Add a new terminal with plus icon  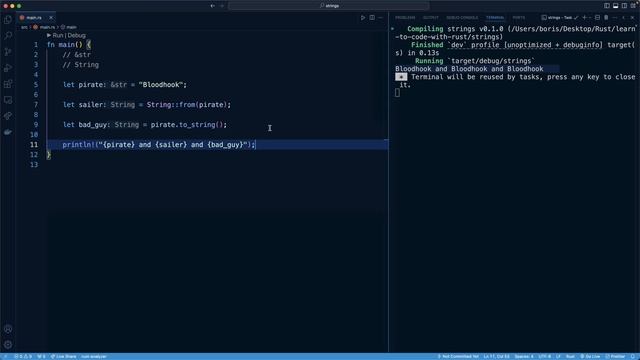[584, 18]
